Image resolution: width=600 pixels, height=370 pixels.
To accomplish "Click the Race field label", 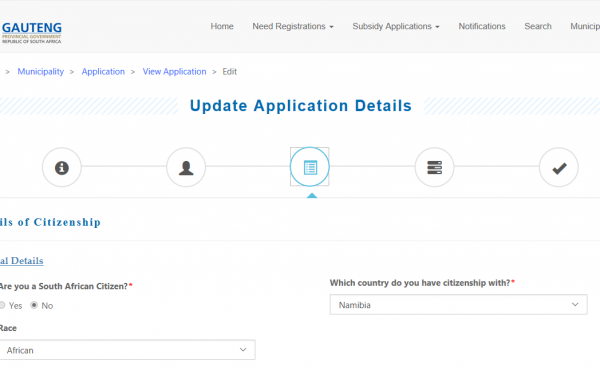I will click(x=8, y=328).
